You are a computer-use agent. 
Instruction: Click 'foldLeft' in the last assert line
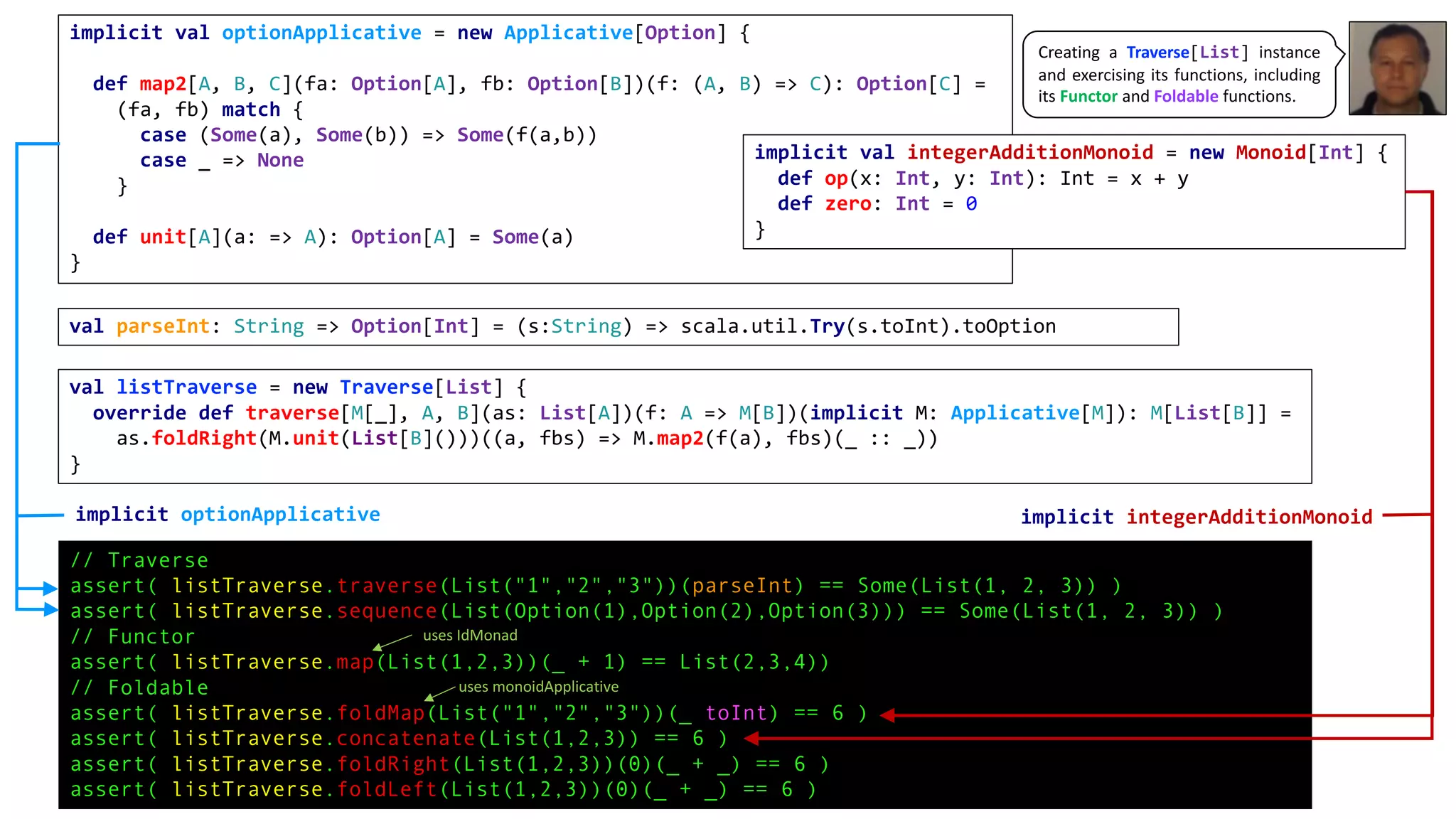tap(387, 791)
